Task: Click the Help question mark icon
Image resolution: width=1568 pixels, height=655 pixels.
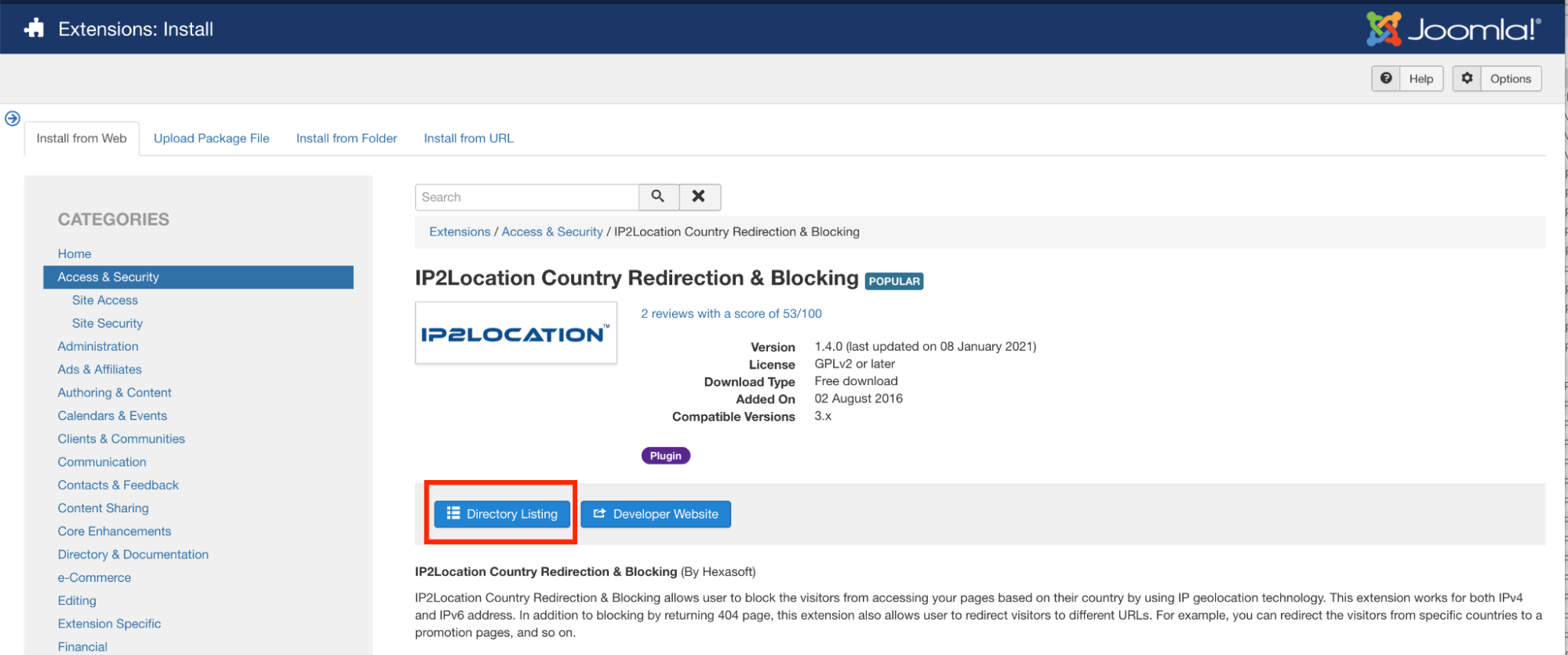Action: click(1386, 78)
